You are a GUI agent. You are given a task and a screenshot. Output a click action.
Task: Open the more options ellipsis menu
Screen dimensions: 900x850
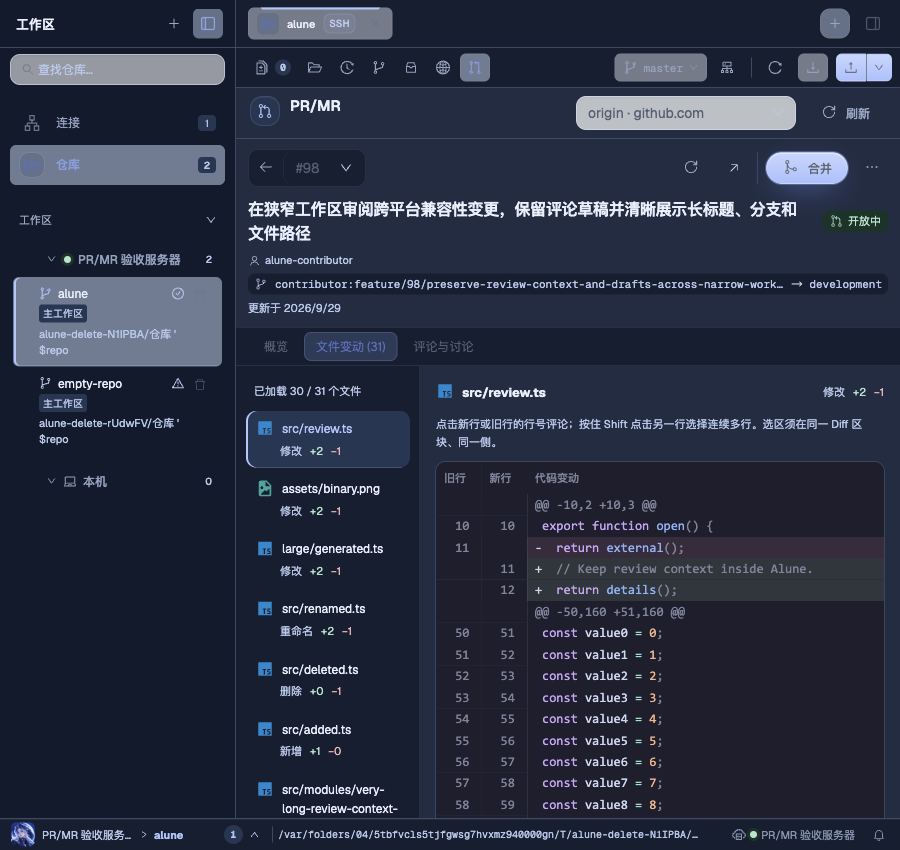point(872,168)
